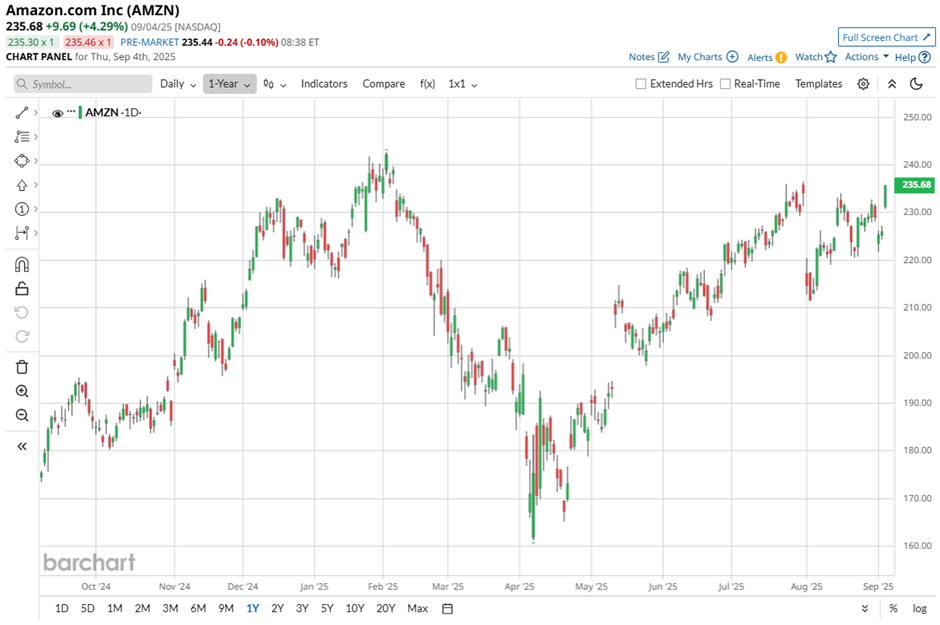Zoom in on the chart
940x625 pixels.
coord(22,391)
